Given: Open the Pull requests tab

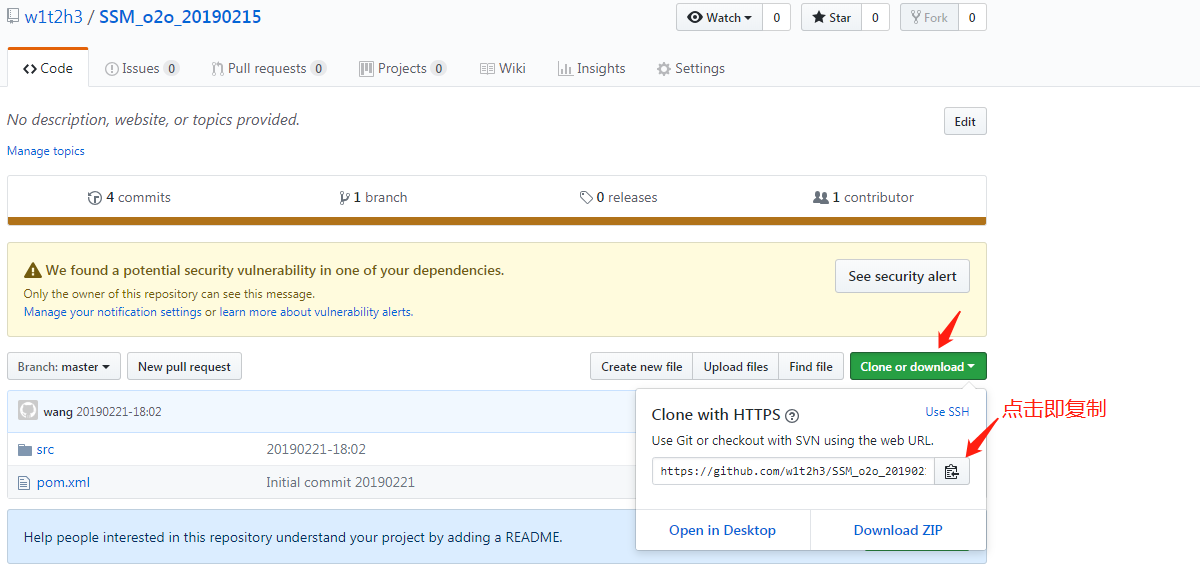Looking at the screenshot, I should pos(269,68).
